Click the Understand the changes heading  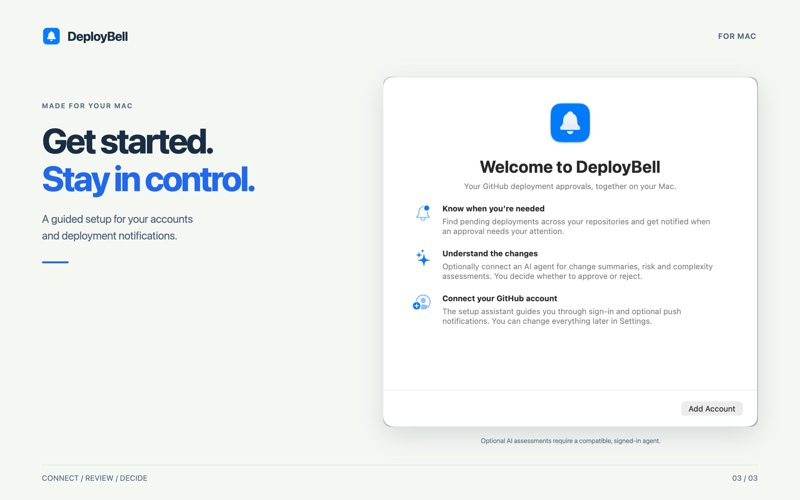click(490, 254)
